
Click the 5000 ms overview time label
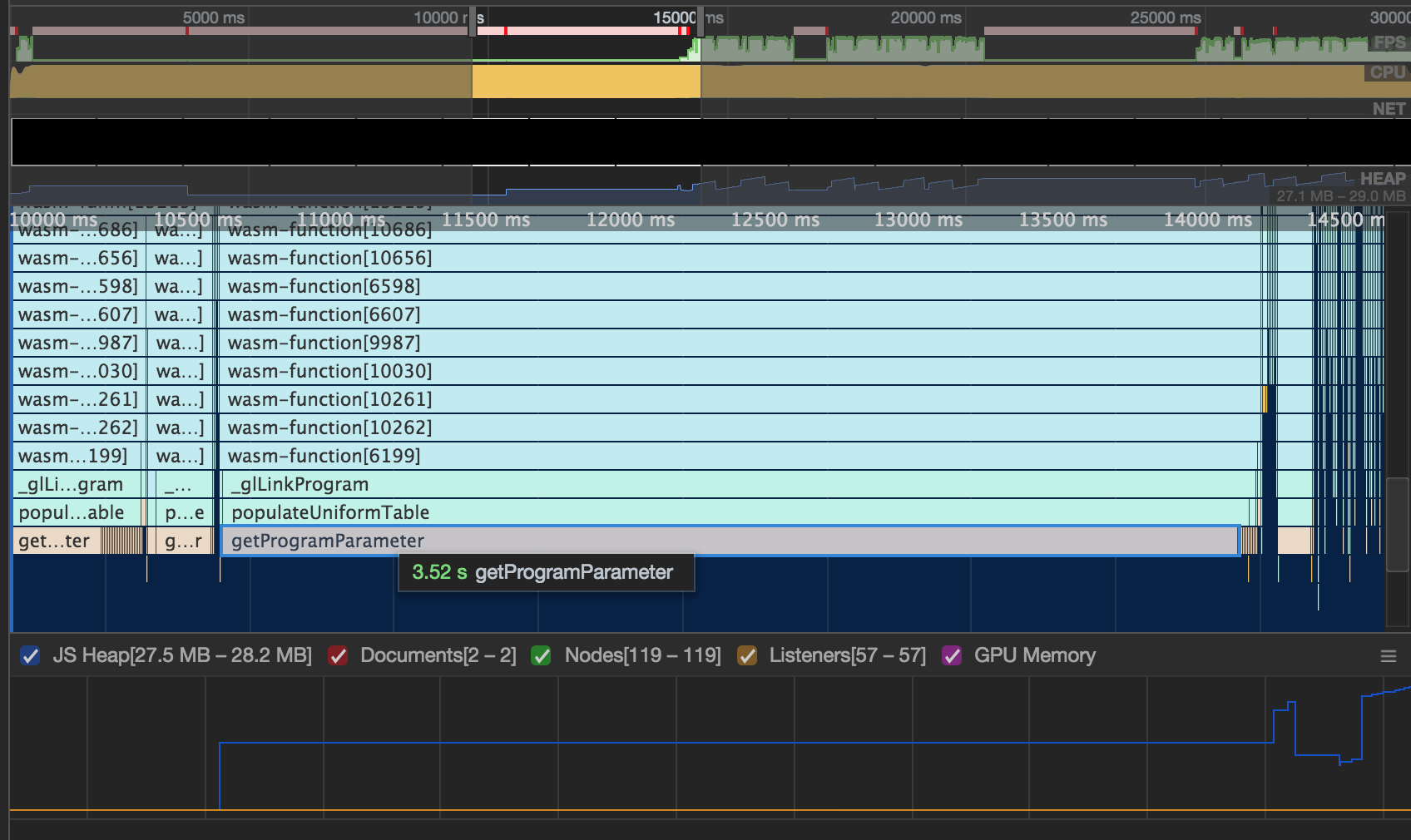coord(214,17)
